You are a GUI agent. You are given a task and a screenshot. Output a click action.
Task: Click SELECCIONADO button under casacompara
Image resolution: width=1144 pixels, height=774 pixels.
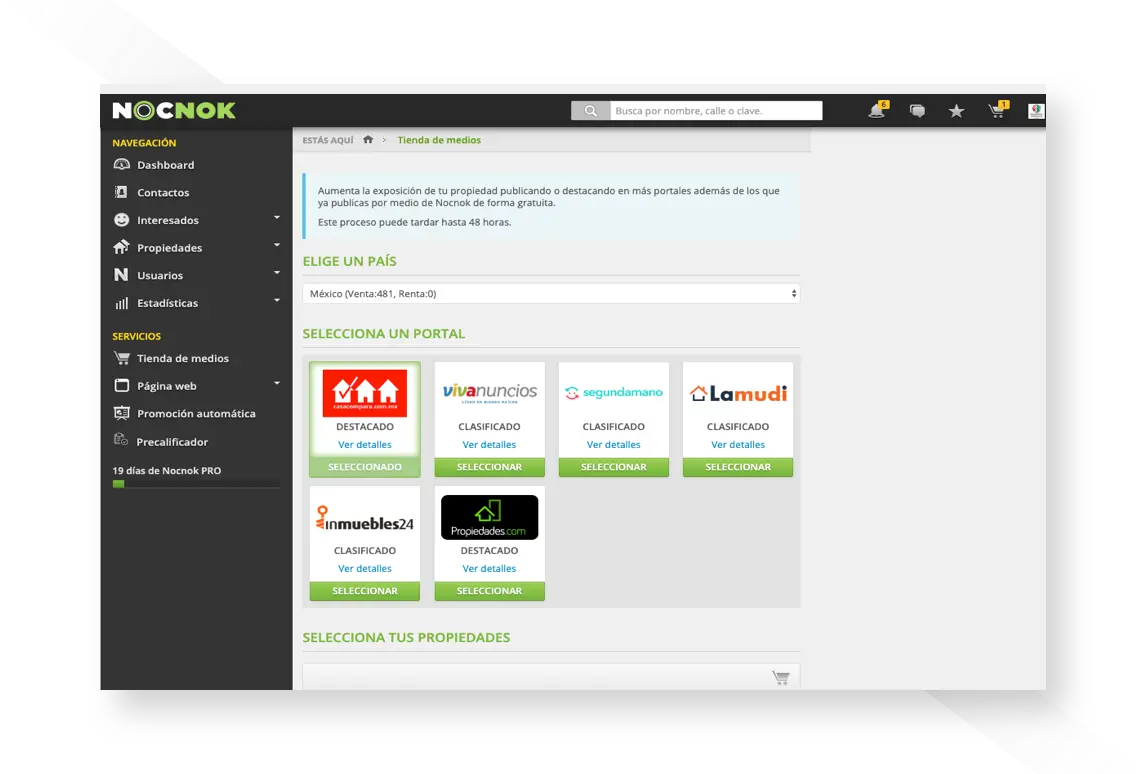point(365,467)
